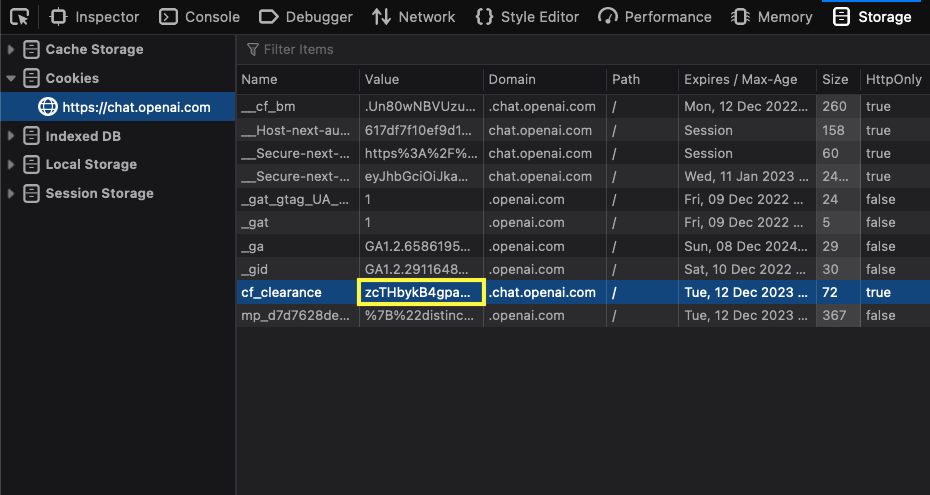The image size is (930, 495).
Task: Switch to the Performance tab
Action: (655, 17)
